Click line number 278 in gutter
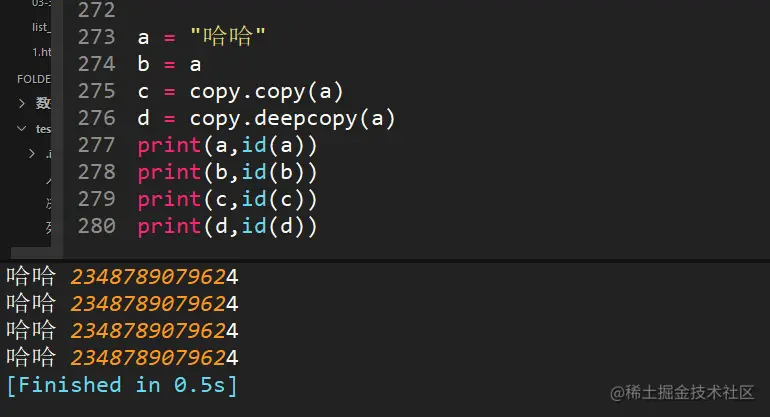 [x=97, y=172]
